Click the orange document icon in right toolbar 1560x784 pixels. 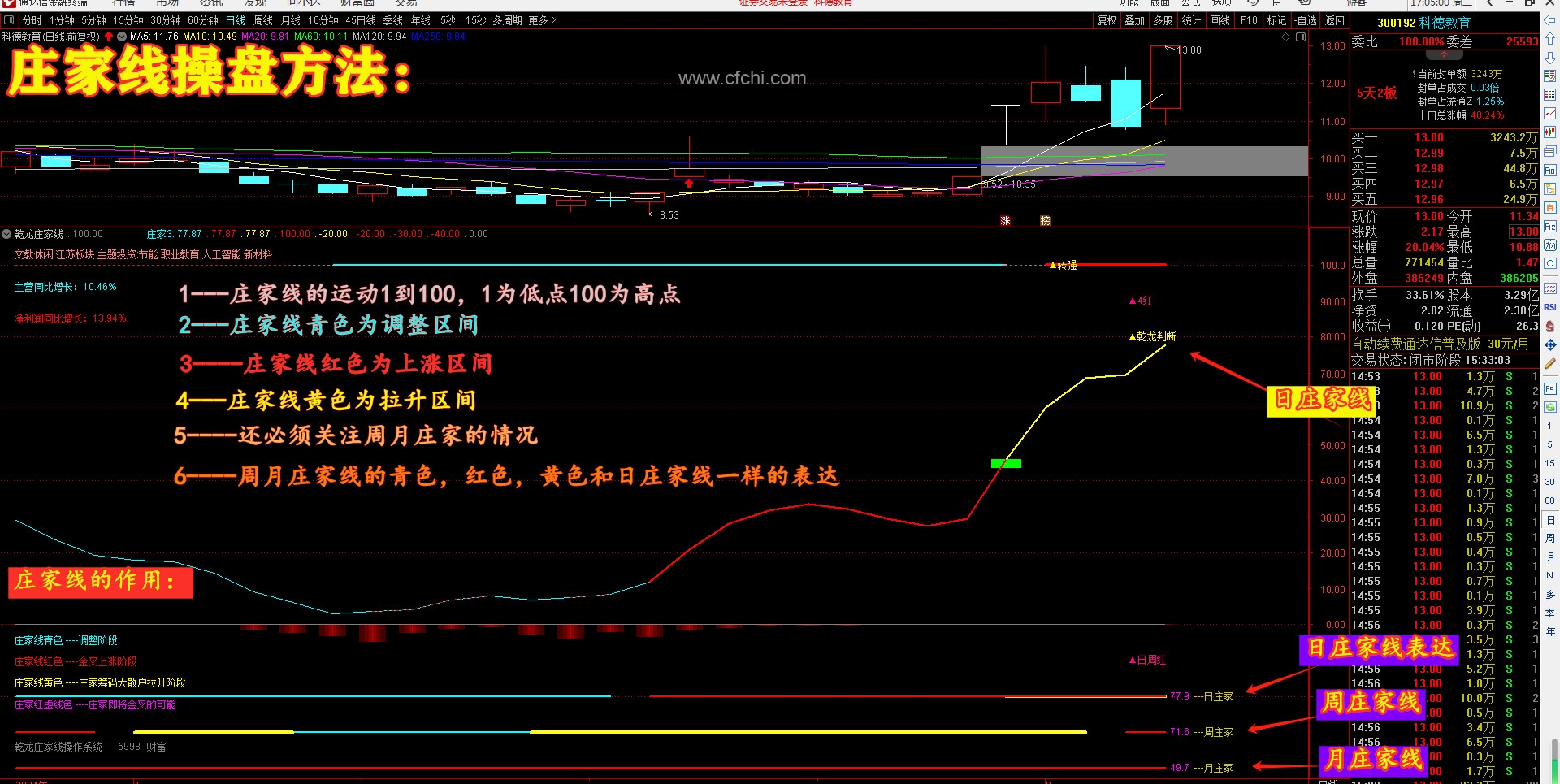click(x=1550, y=208)
